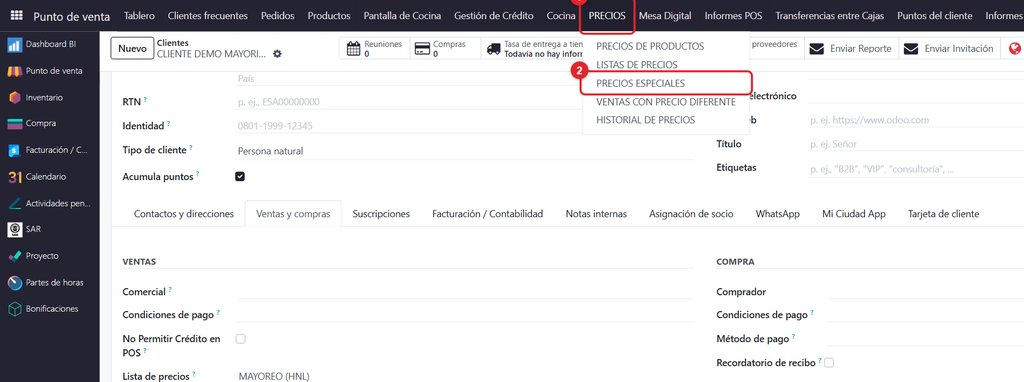Switch to Suscripciones tab
Viewport: 1024px width, 382px height.
[x=381, y=214]
